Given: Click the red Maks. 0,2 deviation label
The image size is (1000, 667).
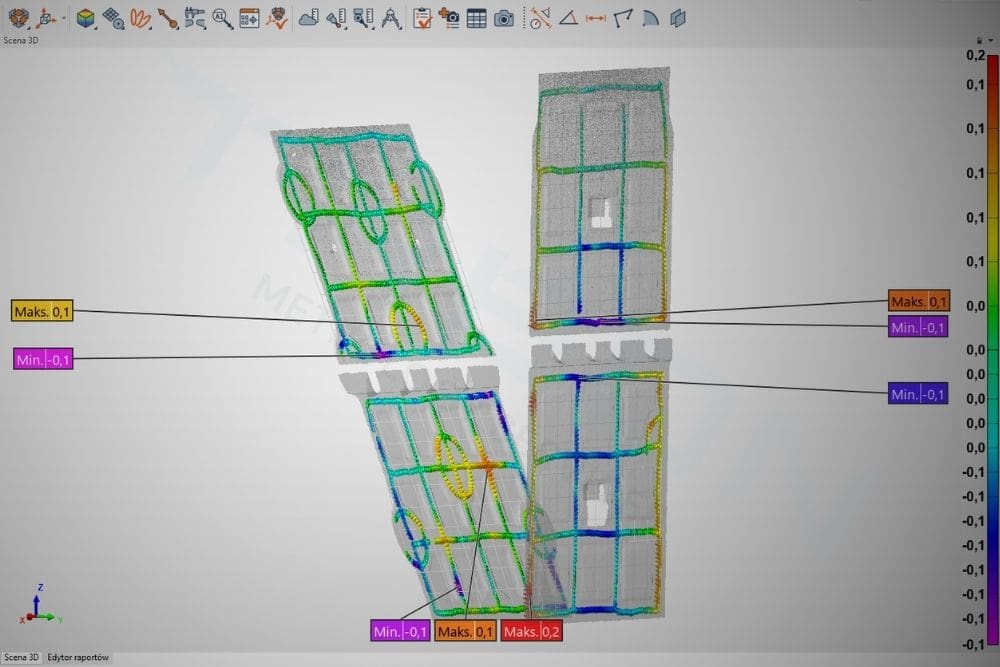Looking at the screenshot, I should click(x=532, y=631).
